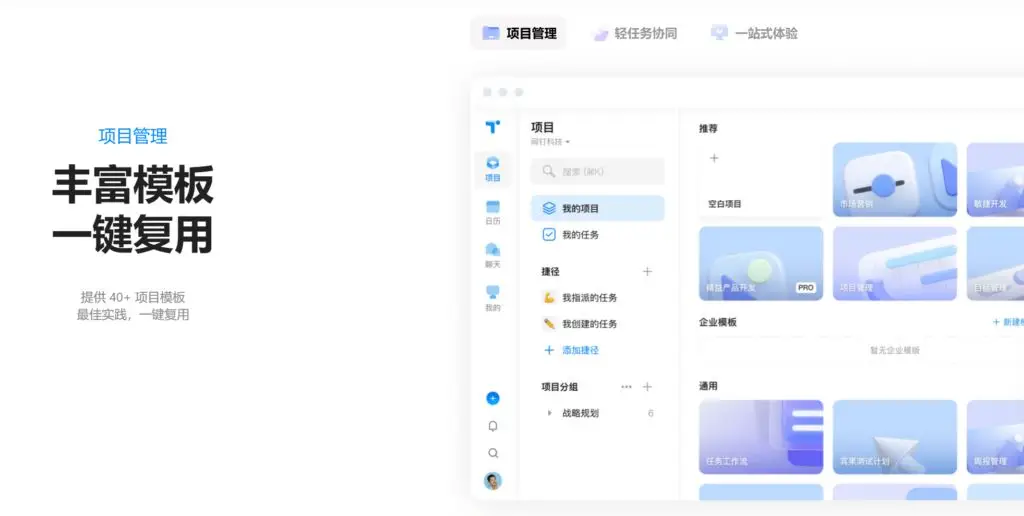1024x516 pixels.
Task: Open 我的 section in the sidebar
Action: [x=493, y=299]
